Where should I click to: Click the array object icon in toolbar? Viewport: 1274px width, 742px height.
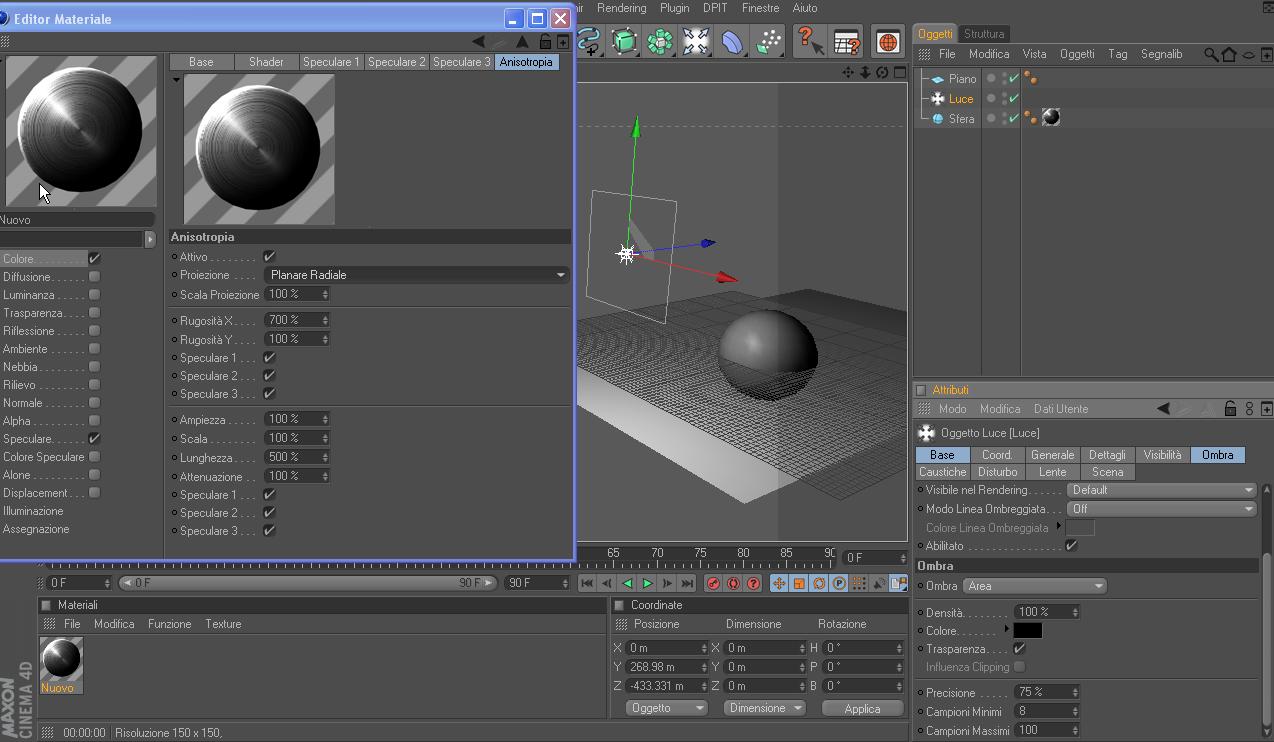660,41
